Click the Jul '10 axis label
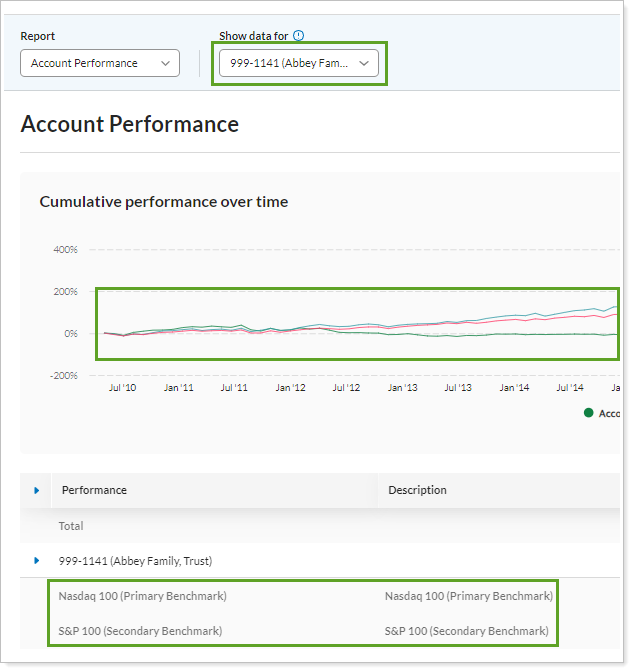633x672 pixels. [x=122, y=386]
